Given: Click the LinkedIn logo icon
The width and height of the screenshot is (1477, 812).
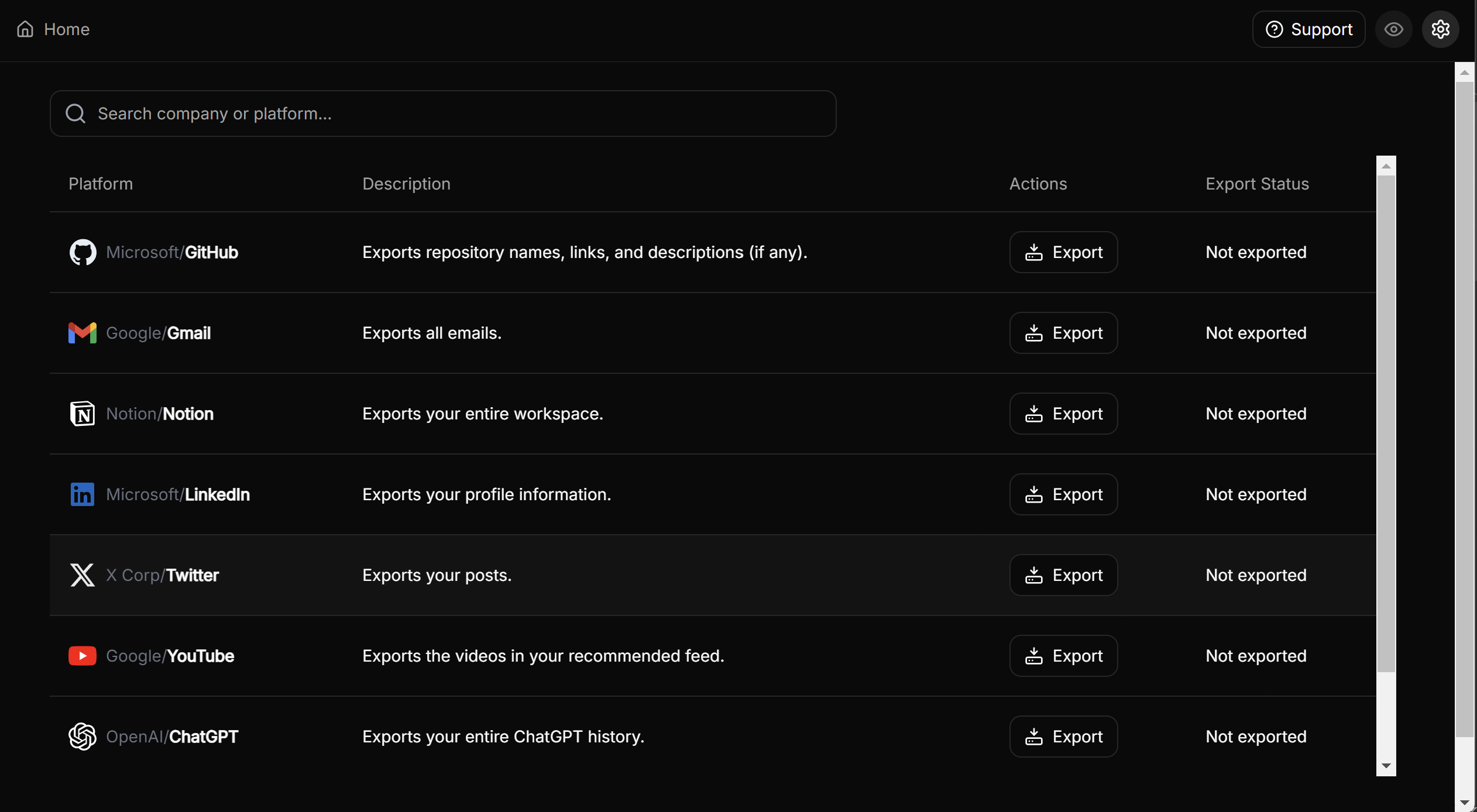Looking at the screenshot, I should click(x=83, y=494).
